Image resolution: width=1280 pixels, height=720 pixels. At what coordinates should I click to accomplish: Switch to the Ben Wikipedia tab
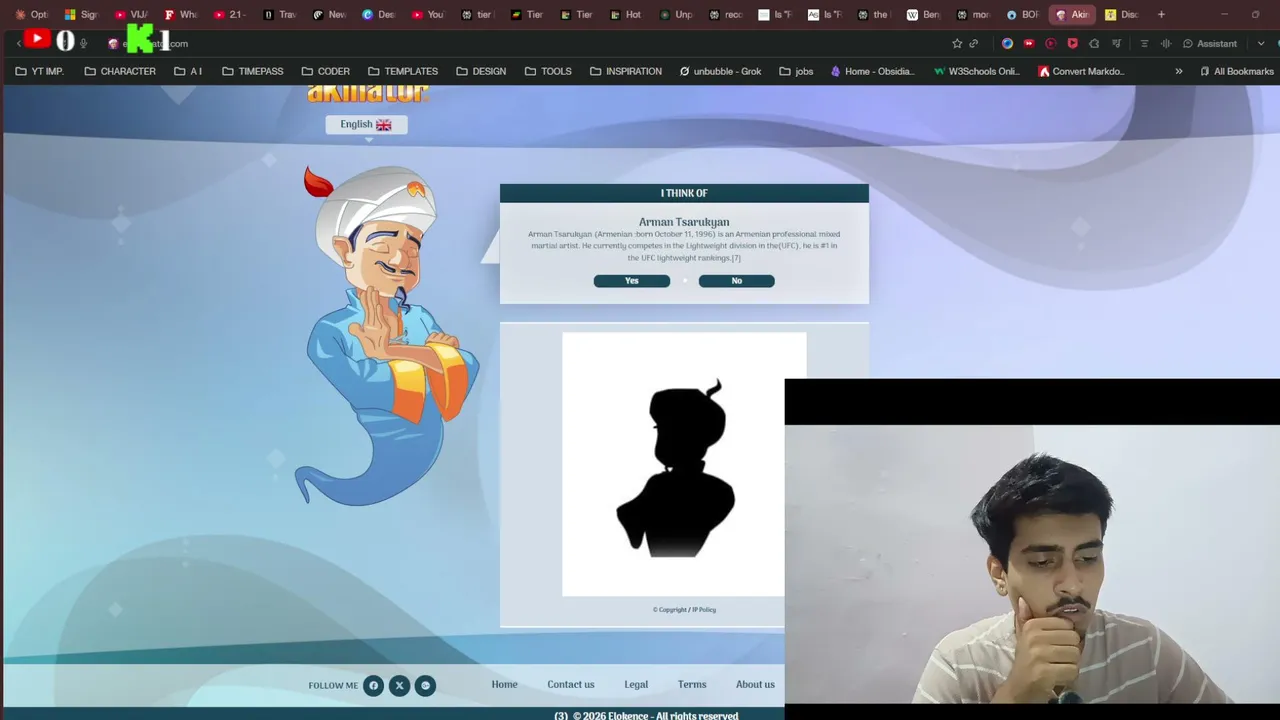click(x=925, y=15)
